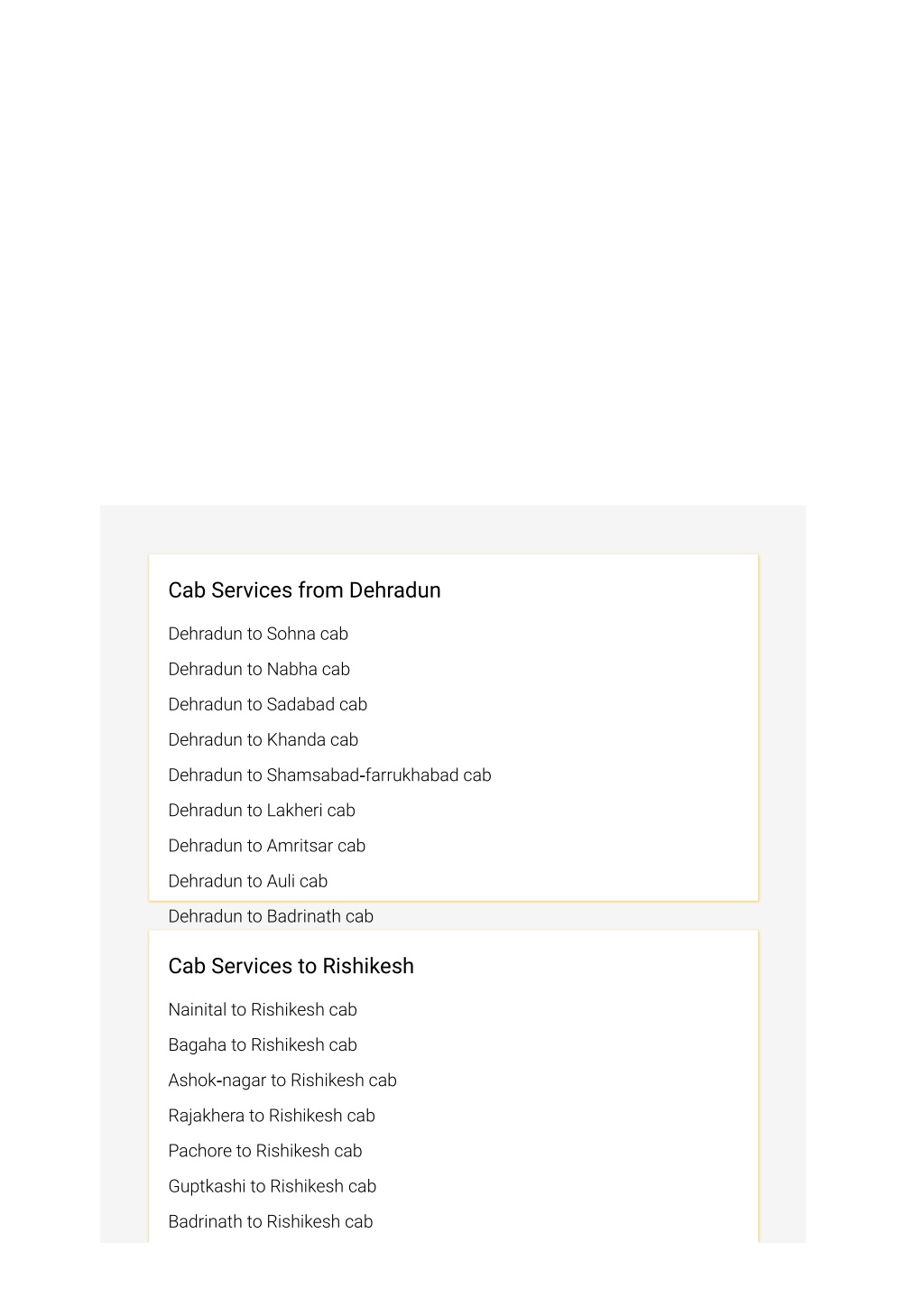Visit Rajakhera to Rishikesh cab page
This screenshot has height=1308, width=924.
tap(272, 1116)
